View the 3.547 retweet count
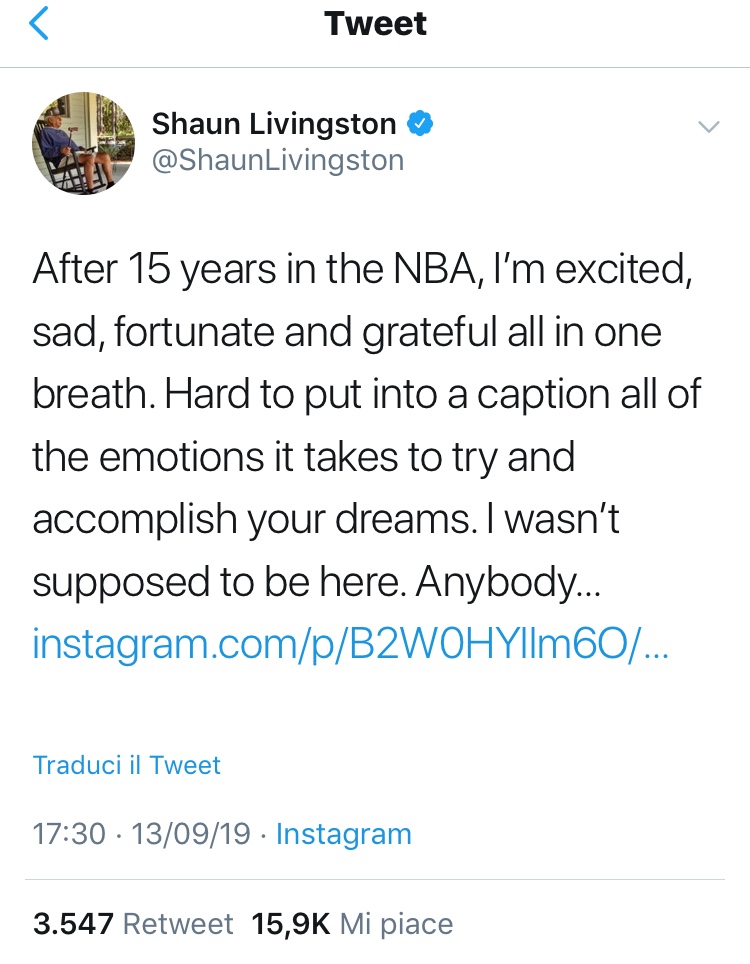Viewport: 750px width, 964px height. (x=73, y=923)
